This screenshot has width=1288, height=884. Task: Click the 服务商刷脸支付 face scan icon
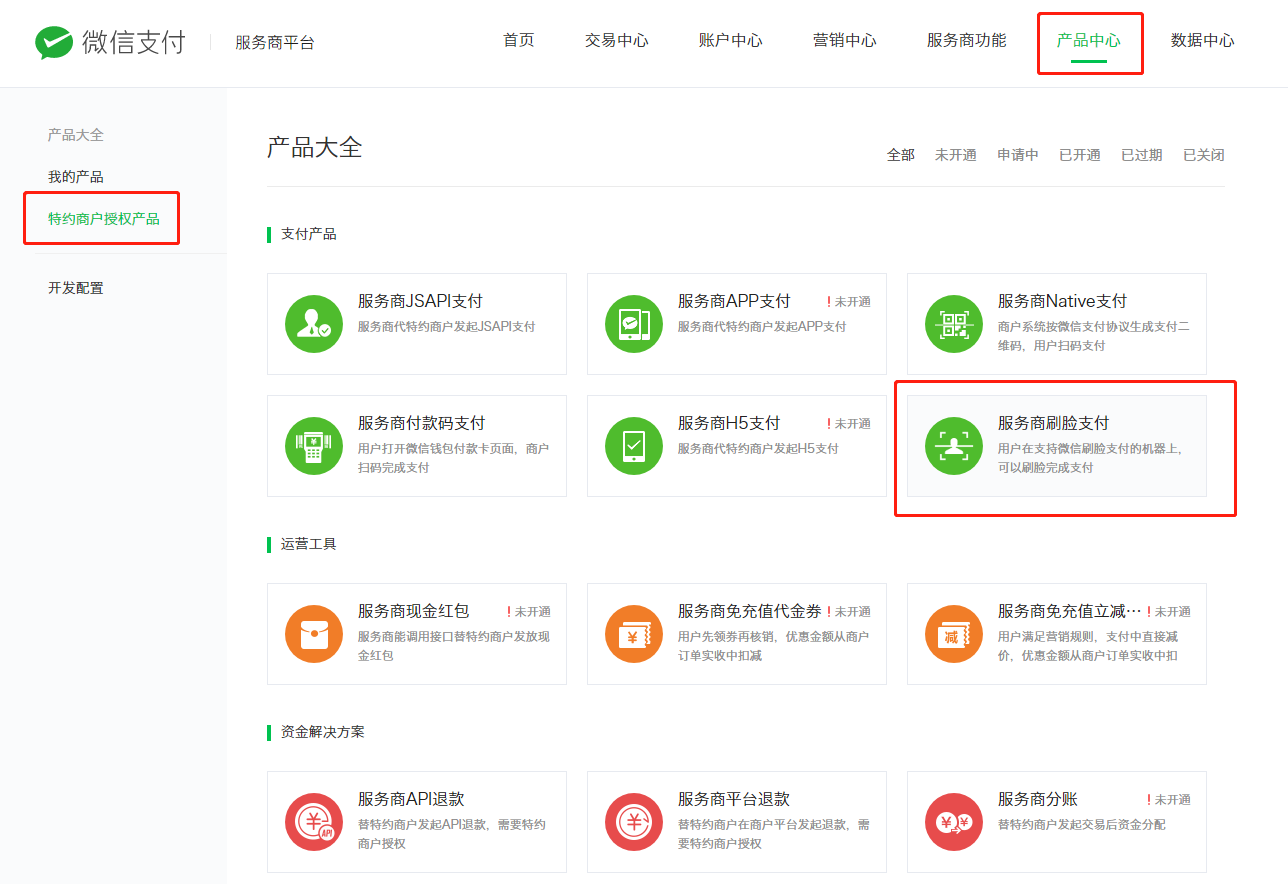[x=954, y=446]
